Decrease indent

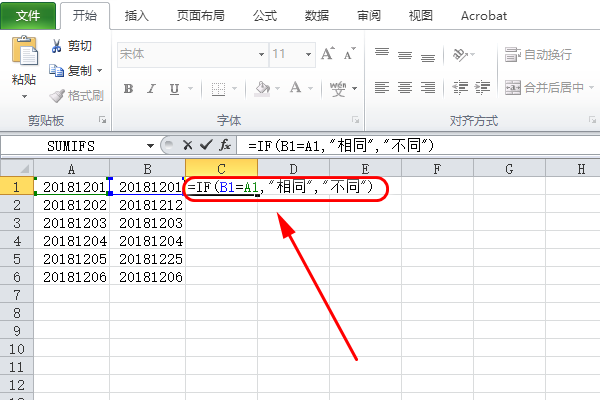tap(460, 88)
